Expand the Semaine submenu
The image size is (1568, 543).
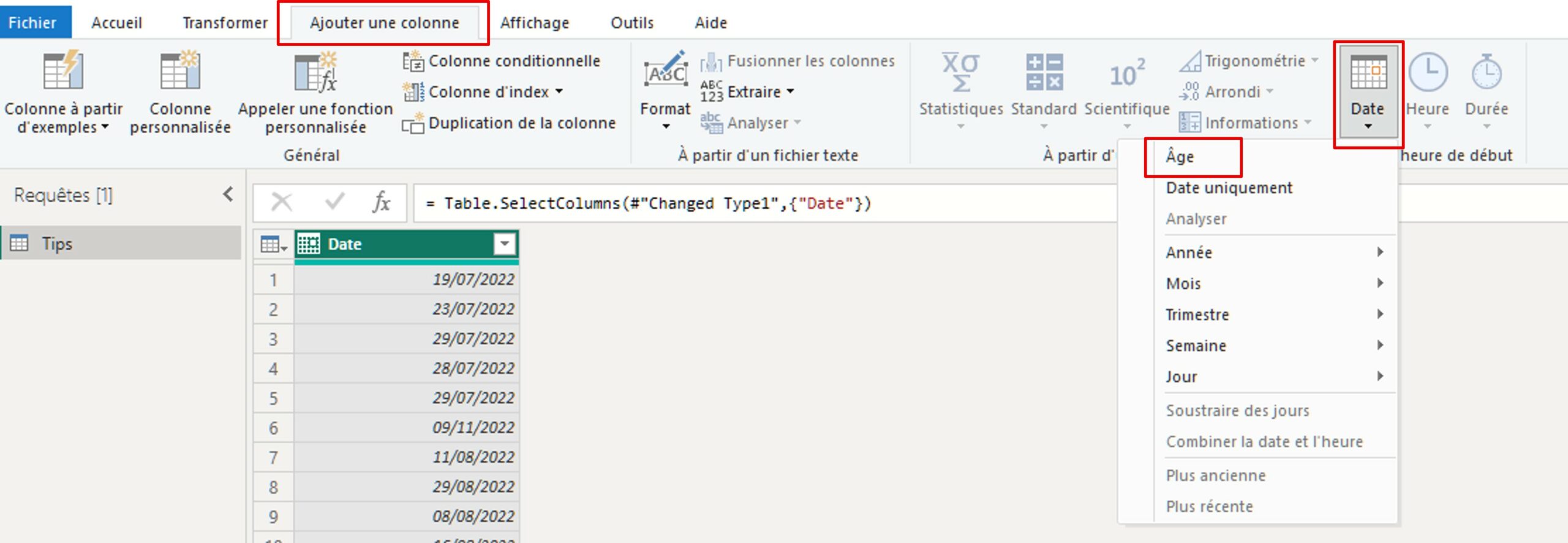tap(1274, 346)
